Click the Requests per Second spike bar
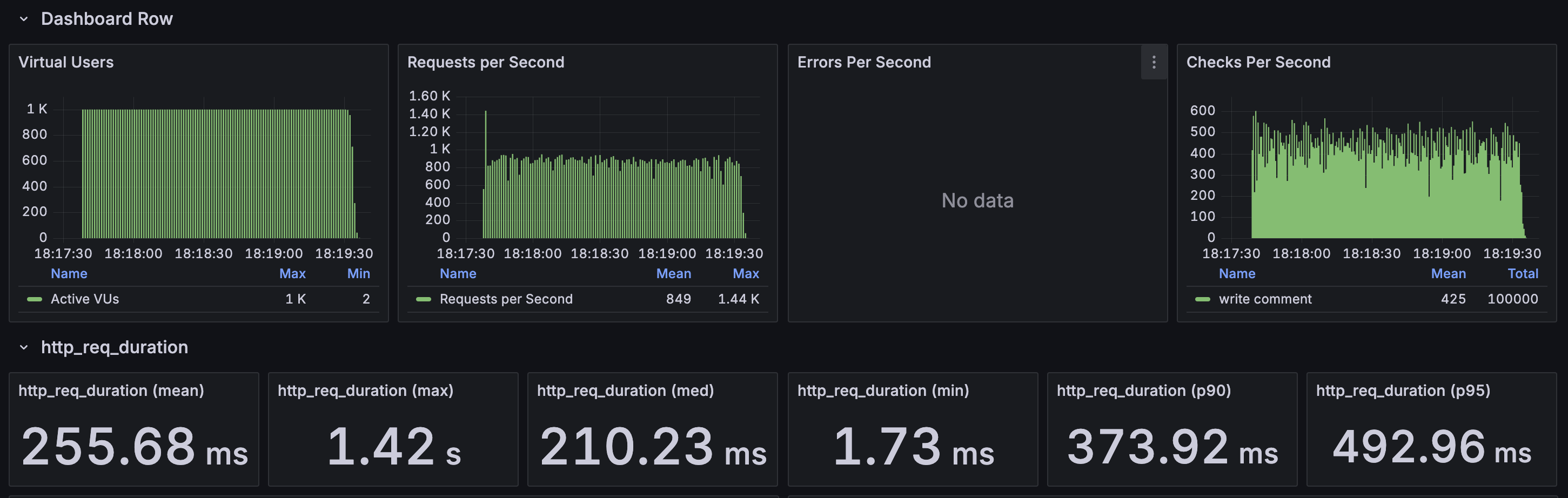 (x=485, y=174)
